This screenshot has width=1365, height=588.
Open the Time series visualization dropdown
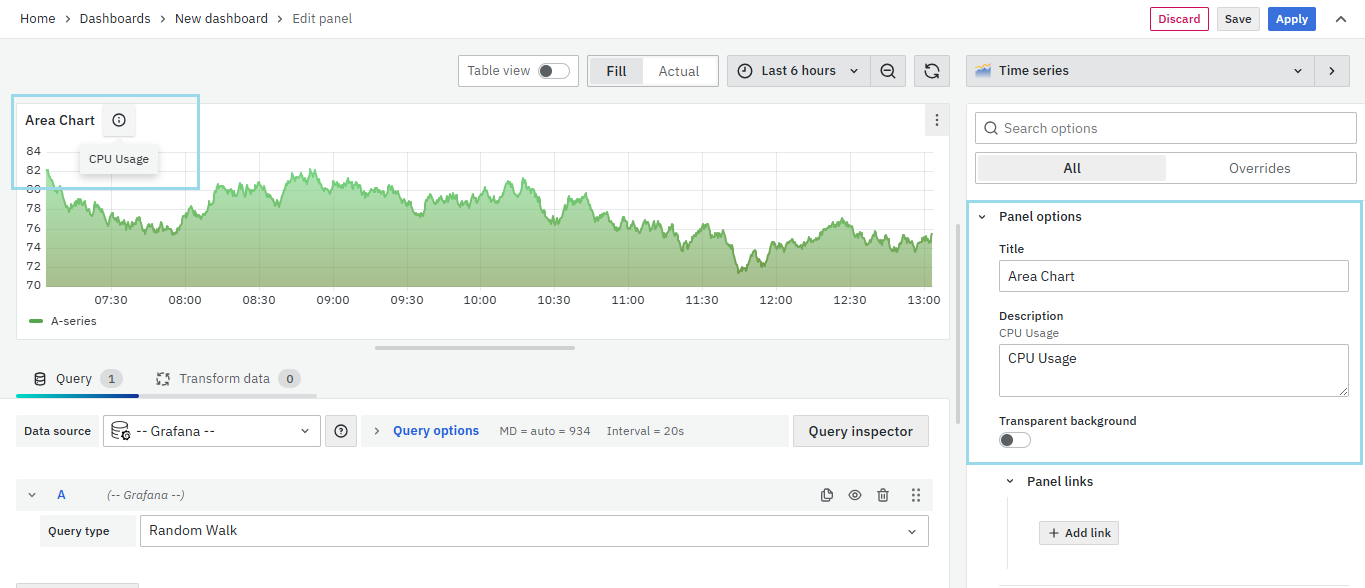1140,71
